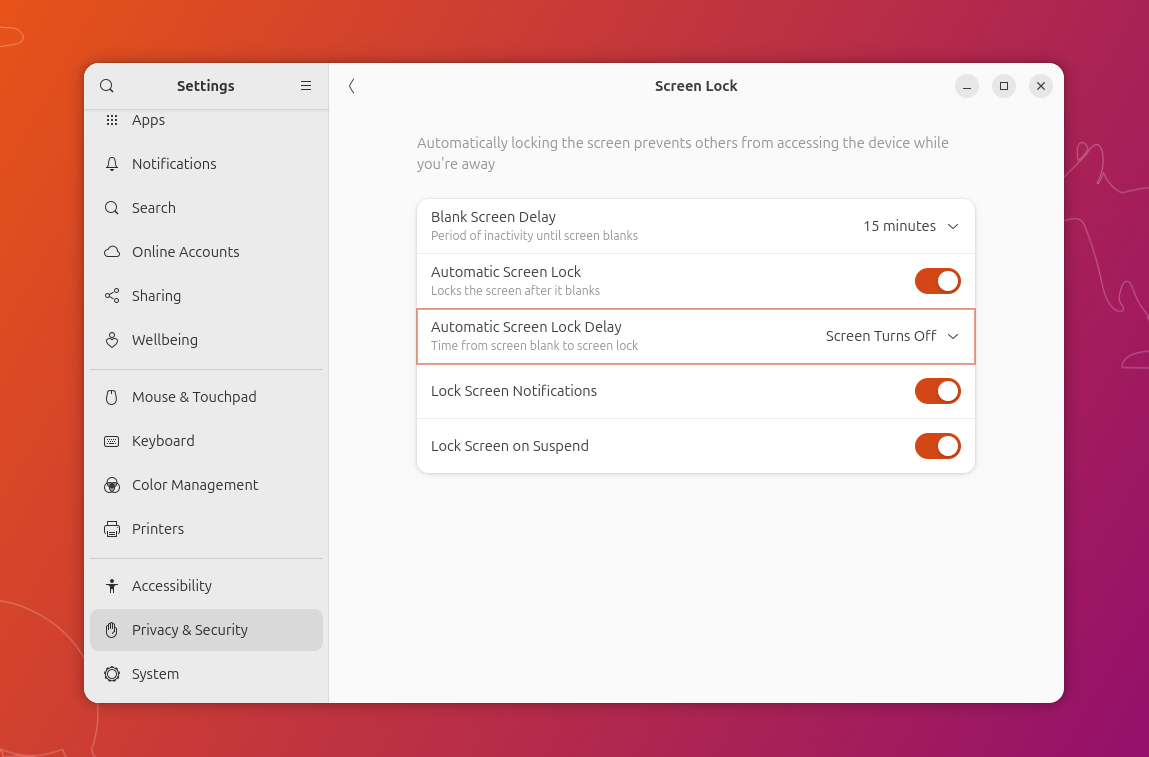
Task: Open Mouse & Touchpad settings
Action: pyautogui.click(x=207, y=396)
